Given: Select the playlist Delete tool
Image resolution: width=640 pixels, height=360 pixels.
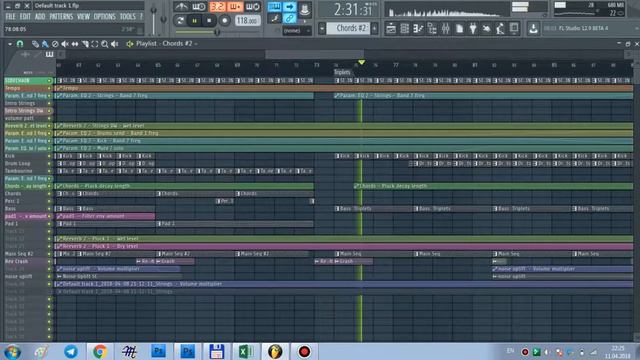Looking at the screenshot, I should [55, 44].
